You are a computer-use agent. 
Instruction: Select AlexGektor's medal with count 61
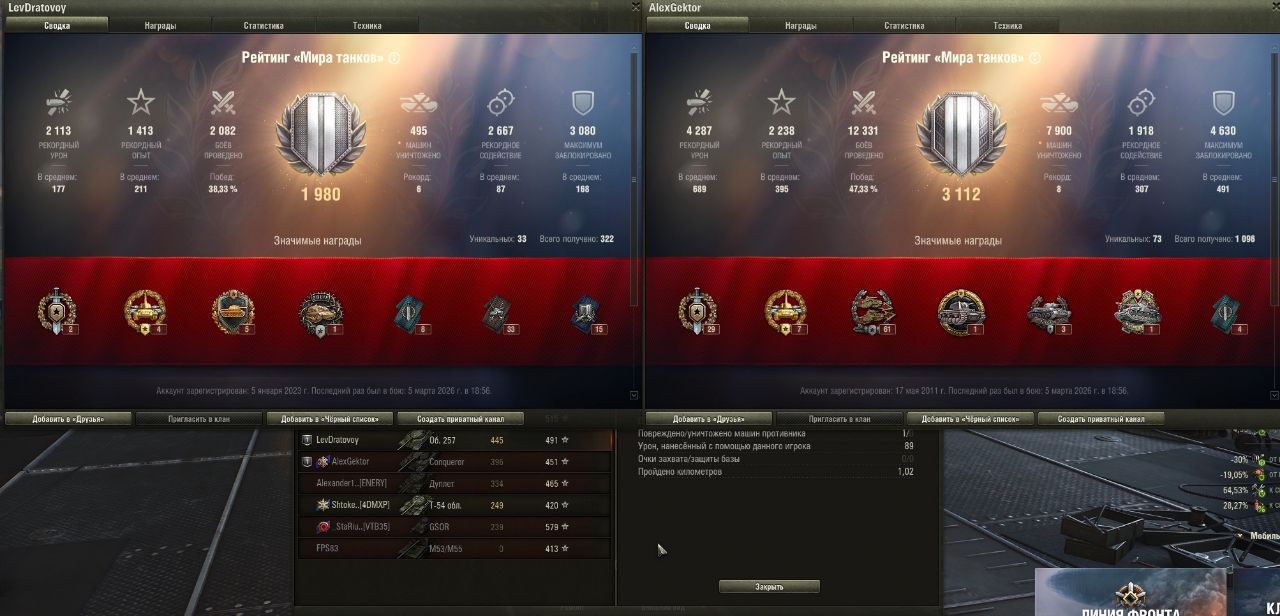point(871,313)
